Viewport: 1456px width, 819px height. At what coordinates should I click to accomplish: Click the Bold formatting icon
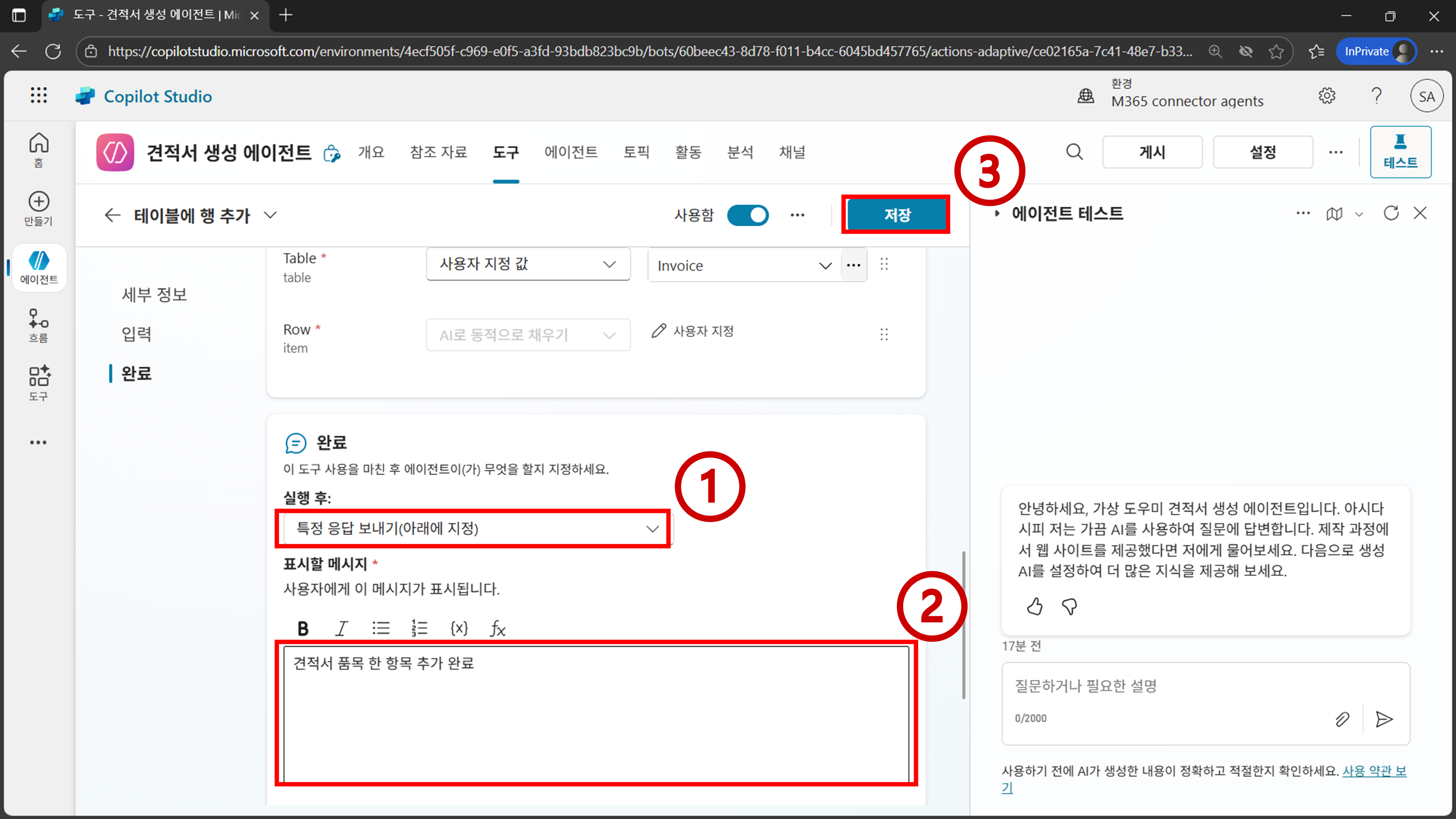coord(303,628)
